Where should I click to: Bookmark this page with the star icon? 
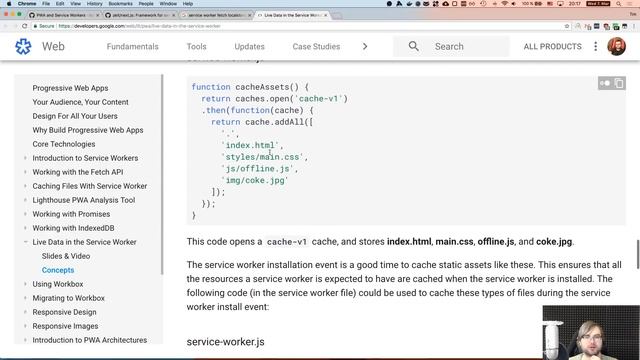click(x=567, y=26)
